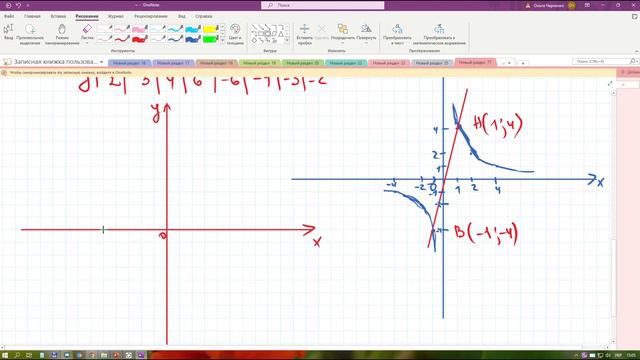This screenshot has width=640, height=360.
Task: Select the first pen in bottom row
Action: tap(104, 39)
